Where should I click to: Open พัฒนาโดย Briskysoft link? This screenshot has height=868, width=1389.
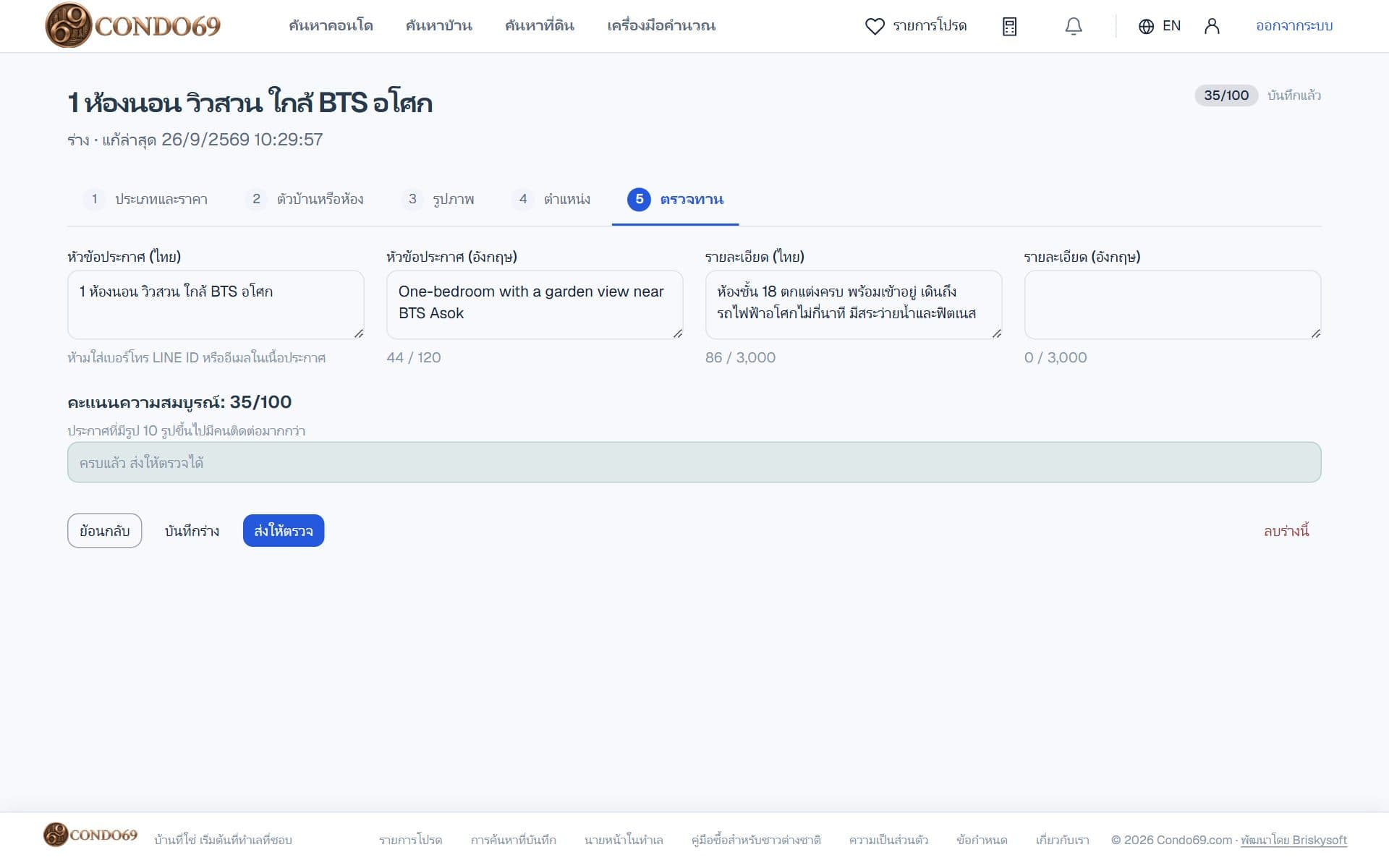click(x=1294, y=840)
